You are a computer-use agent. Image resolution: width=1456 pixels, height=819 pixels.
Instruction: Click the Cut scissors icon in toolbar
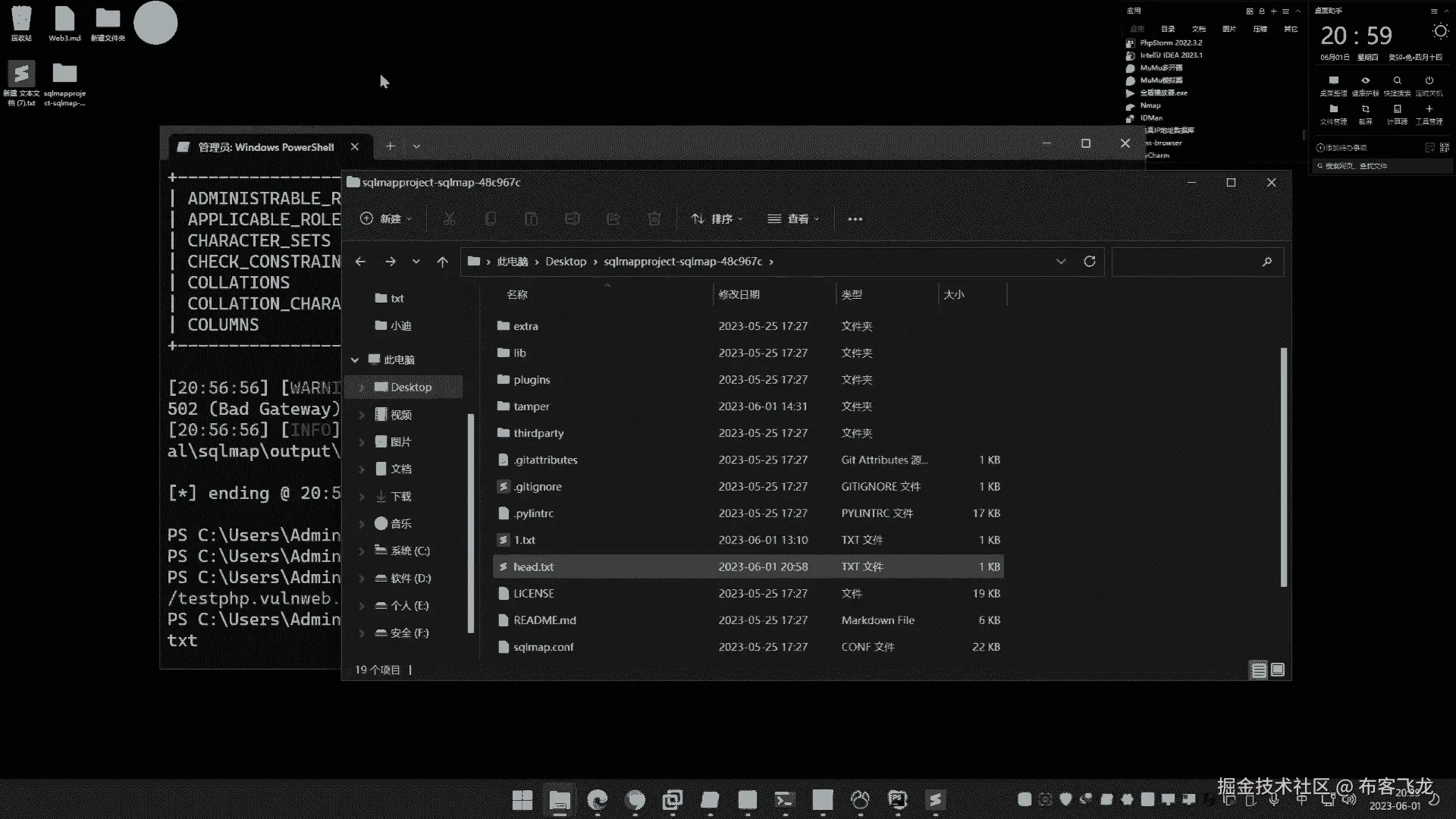(x=450, y=219)
